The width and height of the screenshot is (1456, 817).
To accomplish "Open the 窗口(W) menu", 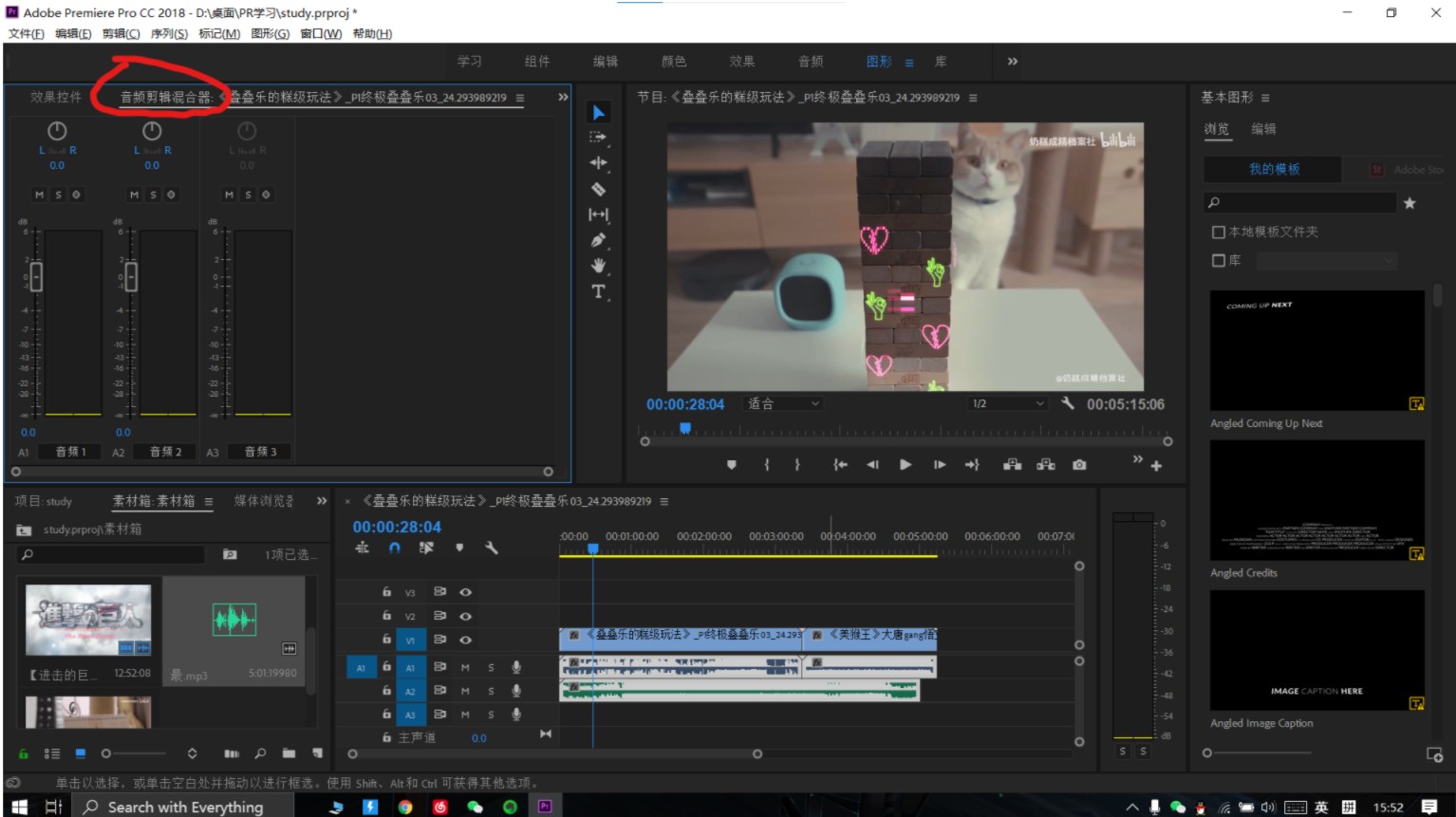I will [x=321, y=34].
